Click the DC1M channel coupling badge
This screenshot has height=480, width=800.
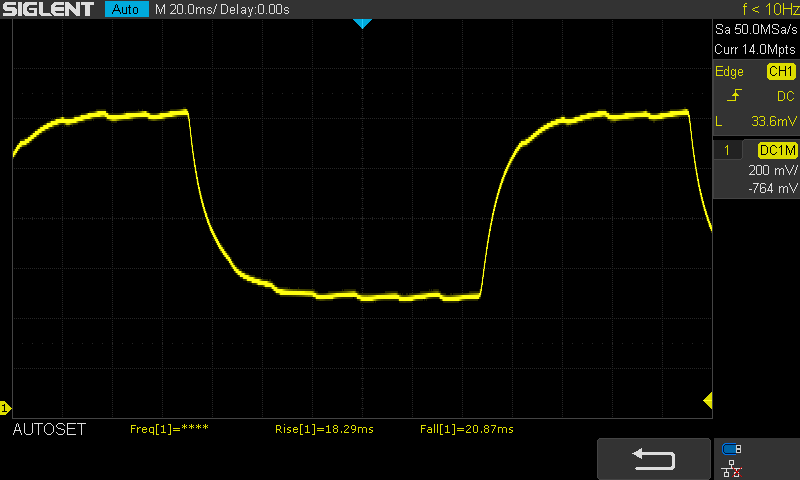778,150
